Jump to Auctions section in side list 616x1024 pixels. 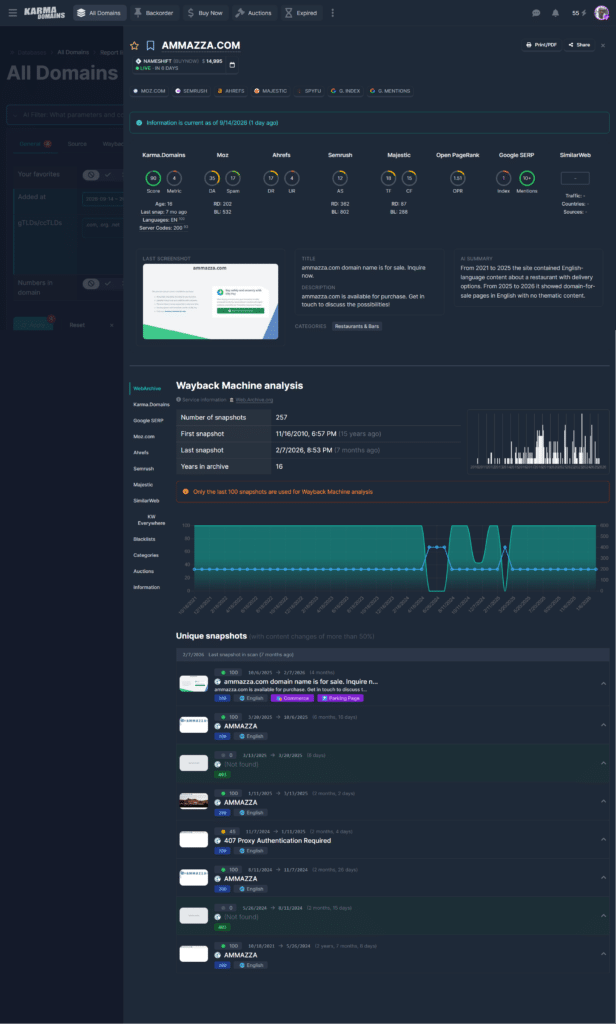coord(144,571)
